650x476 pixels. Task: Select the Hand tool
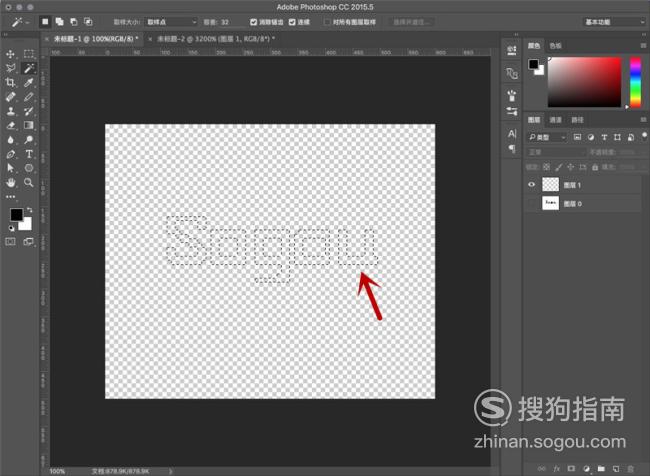(10, 182)
